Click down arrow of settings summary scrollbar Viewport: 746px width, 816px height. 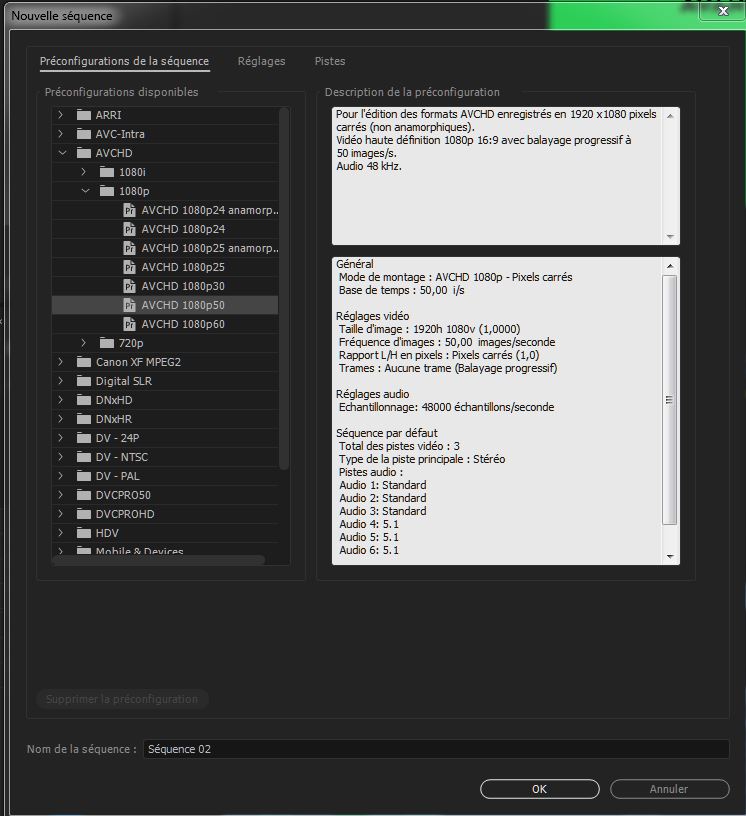tap(670, 556)
